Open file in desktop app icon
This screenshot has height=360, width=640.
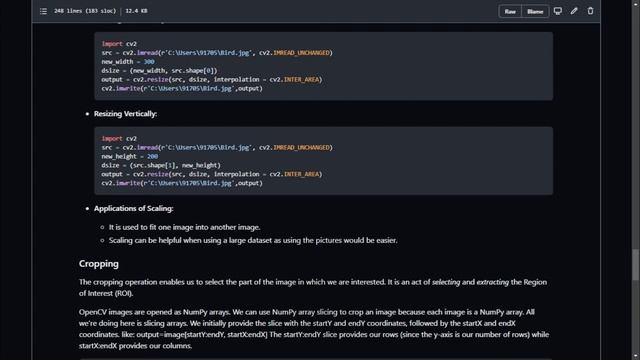click(x=558, y=11)
